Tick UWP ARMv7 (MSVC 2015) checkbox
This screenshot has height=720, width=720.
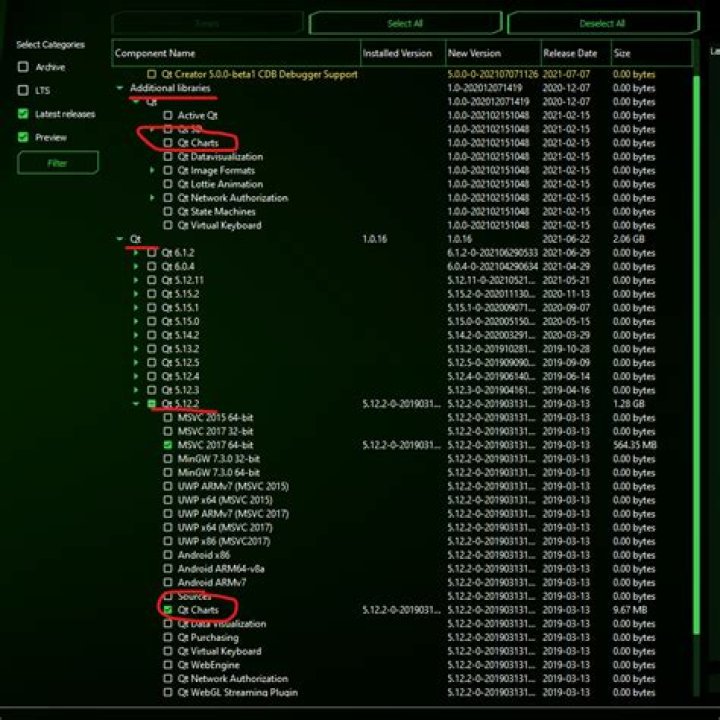click(168, 486)
